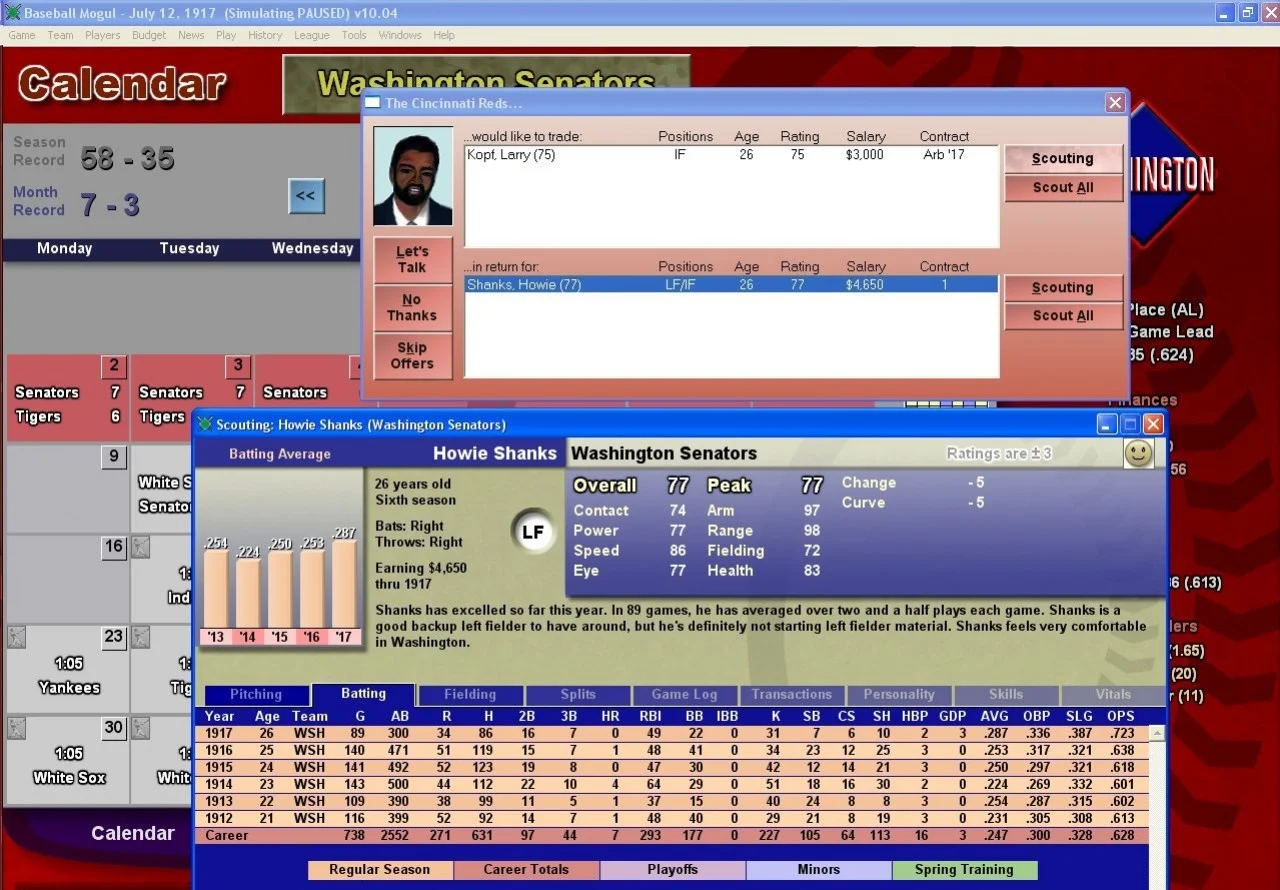Open the Transactions tab
Screen dimensions: 1280x890
pos(792,694)
